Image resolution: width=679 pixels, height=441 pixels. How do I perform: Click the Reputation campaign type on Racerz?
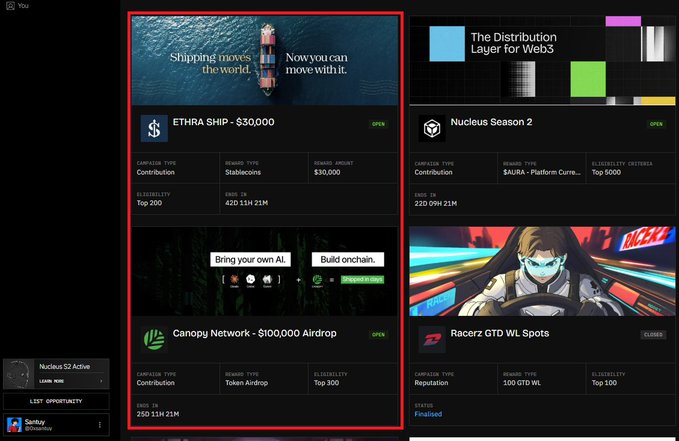pyautogui.click(x=431, y=383)
